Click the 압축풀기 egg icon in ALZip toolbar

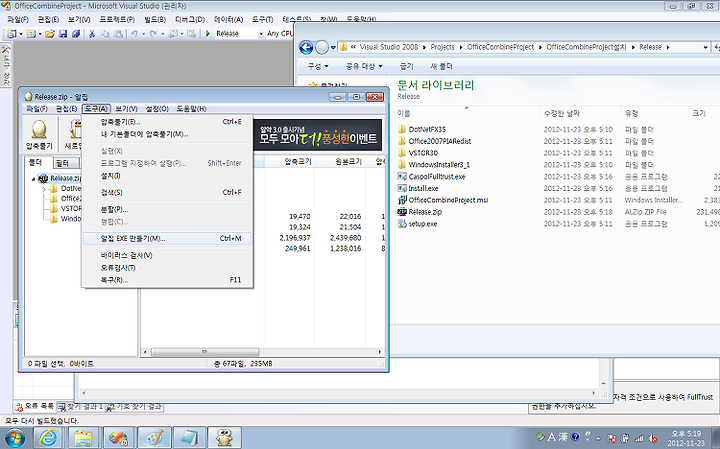coord(39,129)
